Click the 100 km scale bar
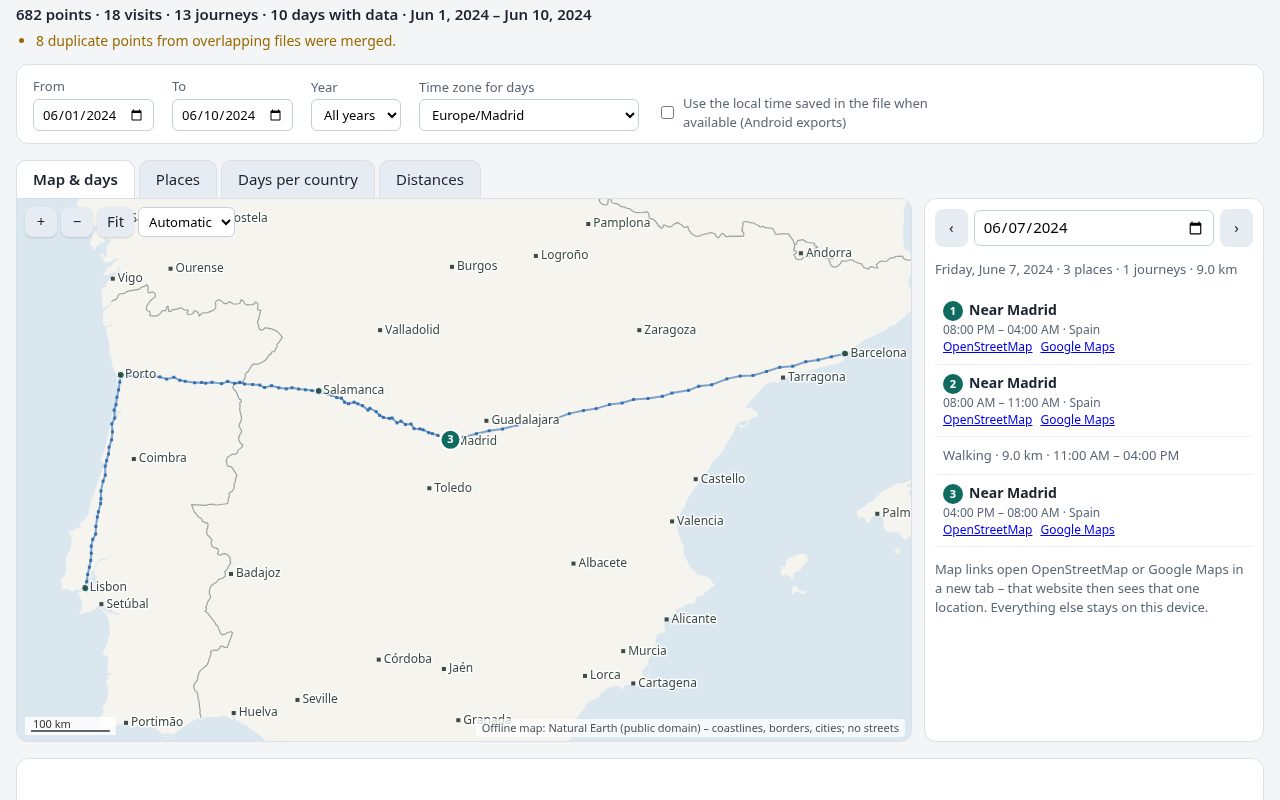The image size is (1280, 800). click(70, 726)
